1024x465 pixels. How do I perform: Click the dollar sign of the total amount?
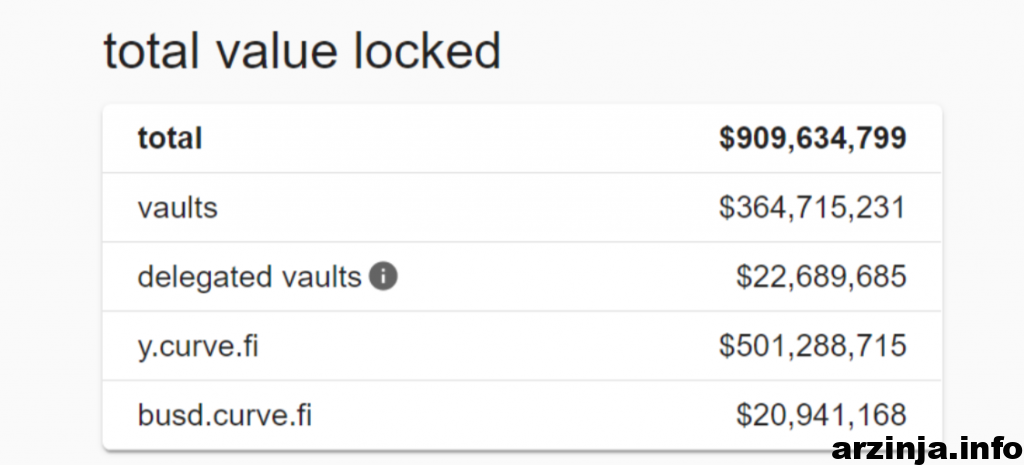click(x=726, y=138)
